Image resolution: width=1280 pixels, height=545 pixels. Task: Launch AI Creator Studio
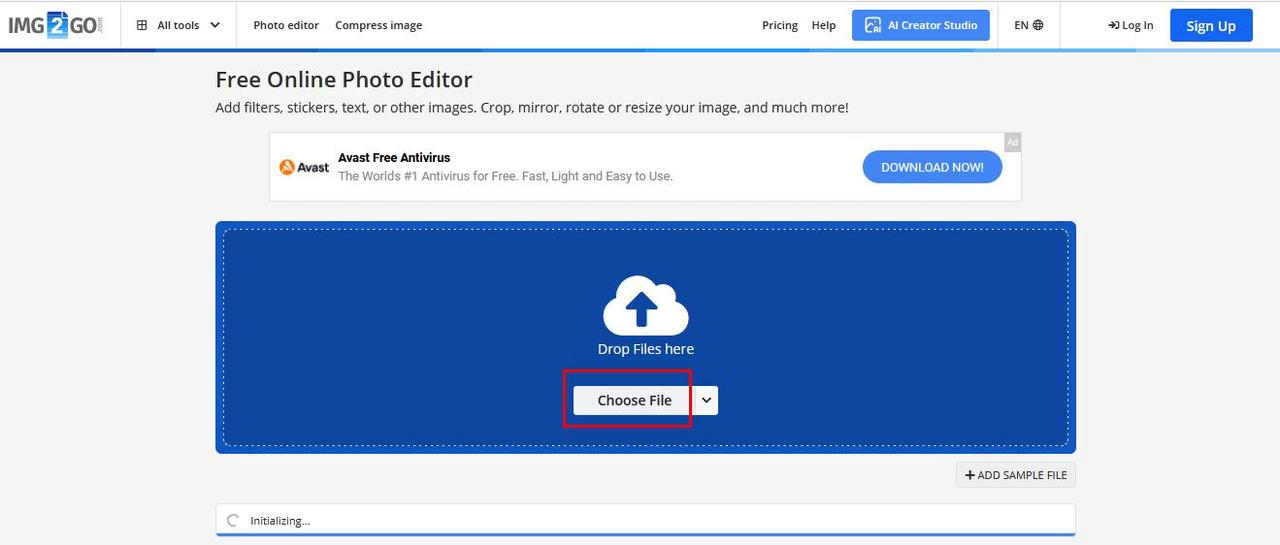click(x=921, y=25)
